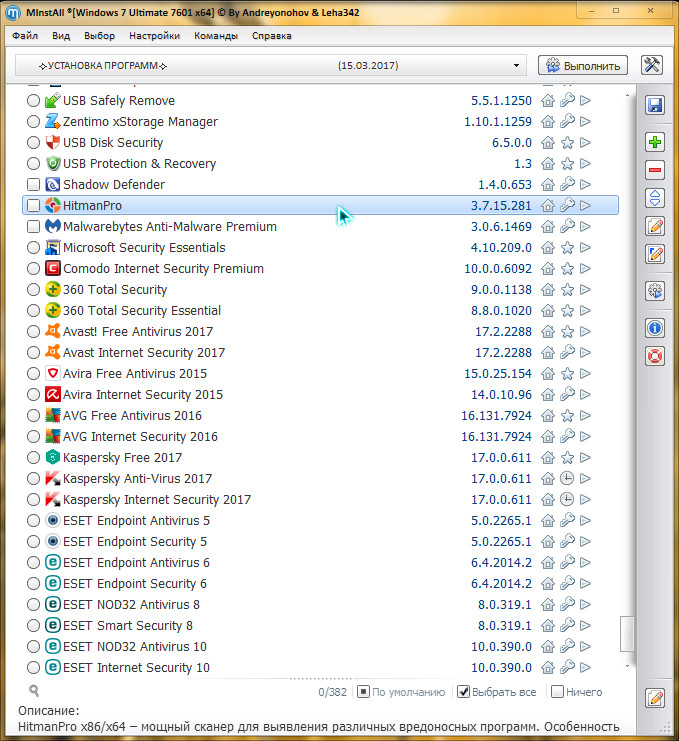Open the Команды menu
The height and width of the screenshot is (741, 679).
pos(215,35)
